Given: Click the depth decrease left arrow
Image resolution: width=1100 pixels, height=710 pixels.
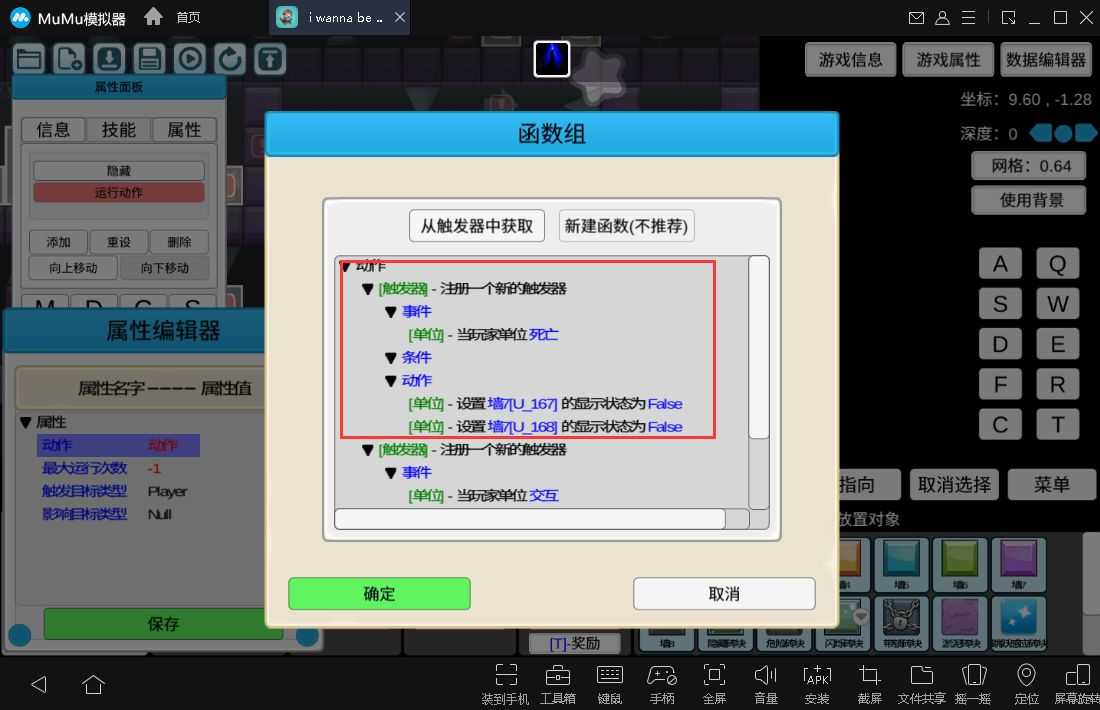Looking at the screenshot, I should pyautogui.click(x=1041, y=133).
